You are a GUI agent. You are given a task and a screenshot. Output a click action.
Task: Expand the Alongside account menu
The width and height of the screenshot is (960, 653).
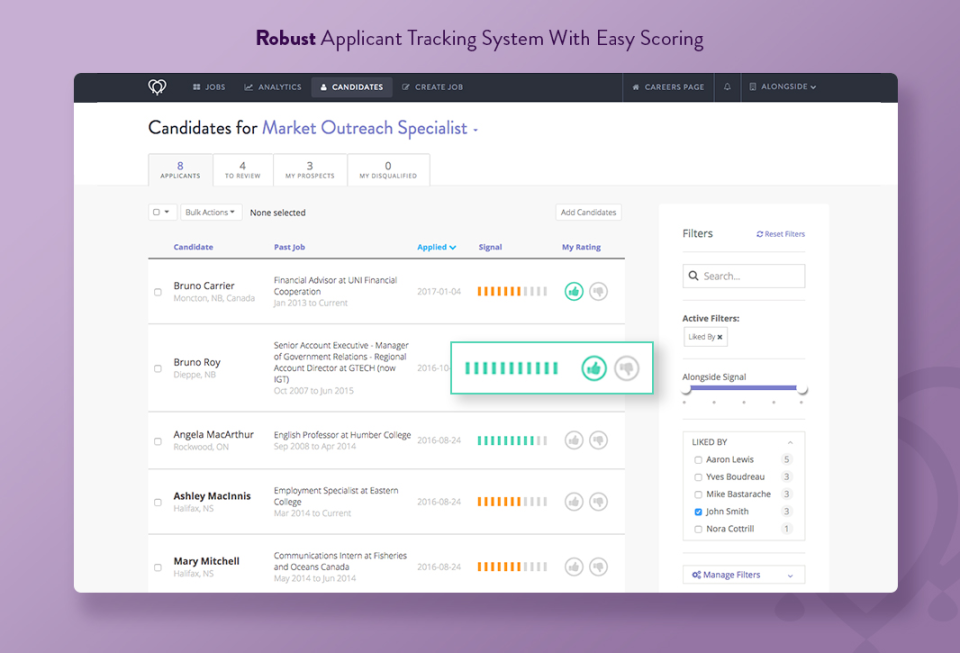coord(782,87)
